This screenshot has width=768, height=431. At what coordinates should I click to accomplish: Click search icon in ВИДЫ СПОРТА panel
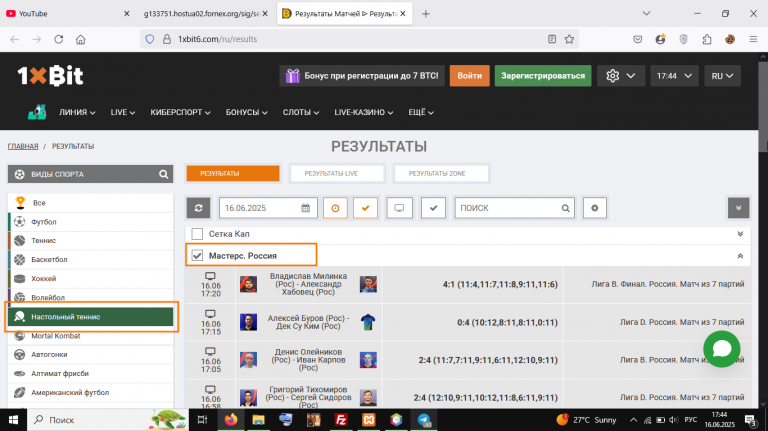[x=164, y=174]
